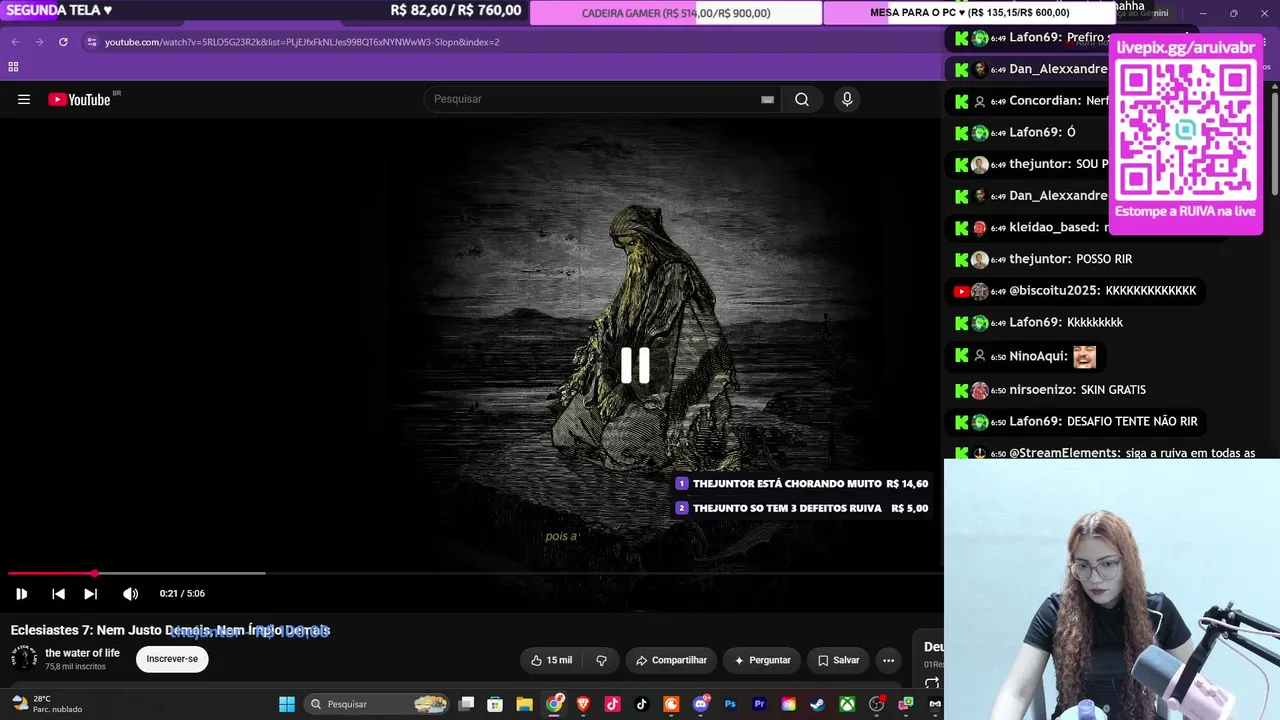Open the YouTube guide hamburger menu

point(24,99)
